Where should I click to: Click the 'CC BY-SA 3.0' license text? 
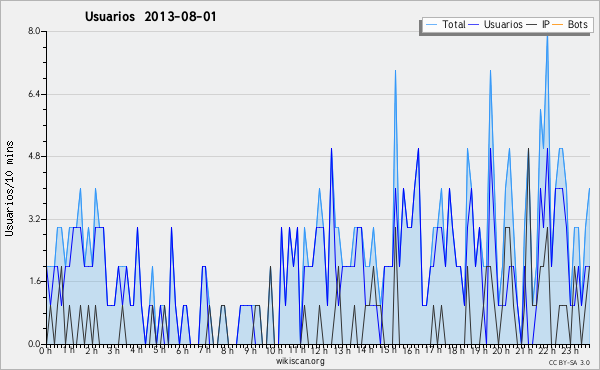click(569, 362)
